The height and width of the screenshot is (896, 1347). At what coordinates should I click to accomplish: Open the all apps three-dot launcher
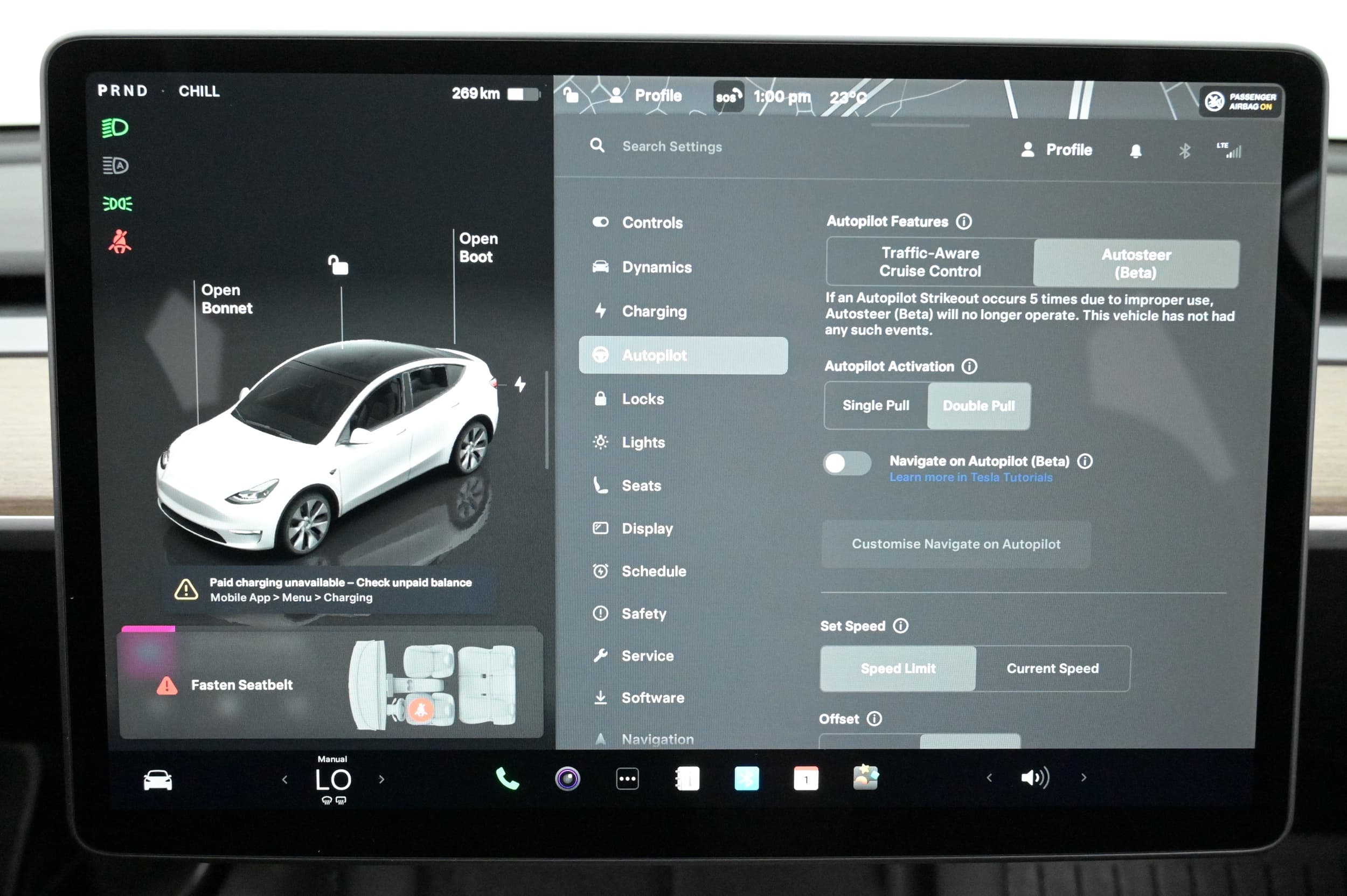coord(628,779)
